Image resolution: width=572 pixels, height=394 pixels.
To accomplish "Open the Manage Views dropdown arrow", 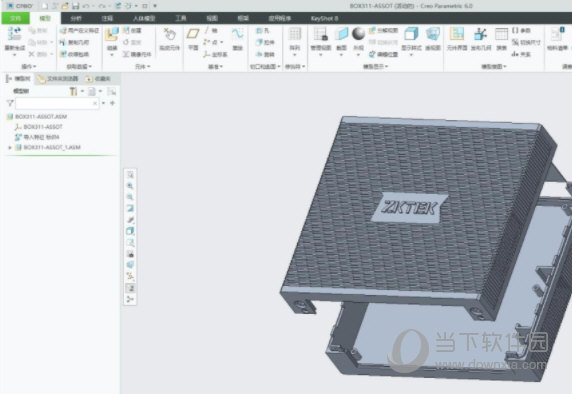I will tap(321, 55).
